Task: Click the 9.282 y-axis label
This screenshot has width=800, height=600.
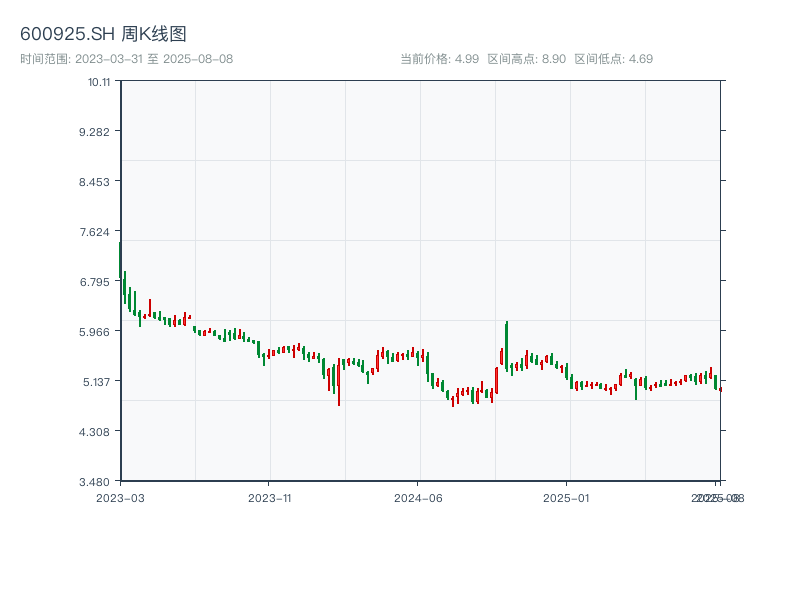Action: [98, 131]
